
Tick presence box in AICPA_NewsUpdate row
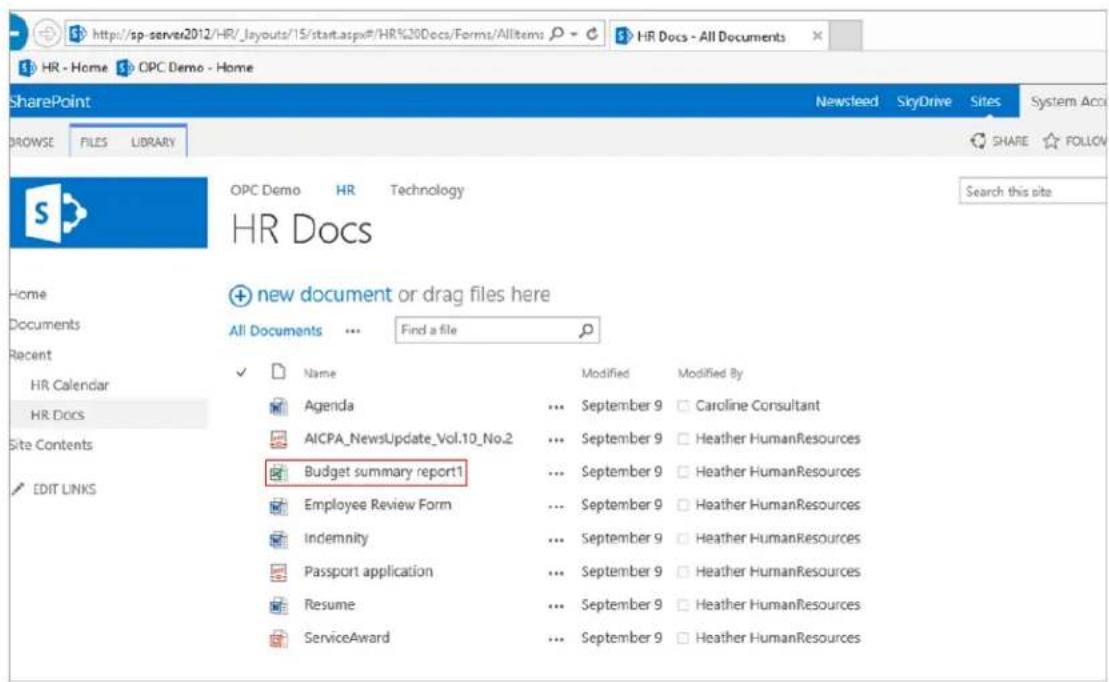pos(683,439)
